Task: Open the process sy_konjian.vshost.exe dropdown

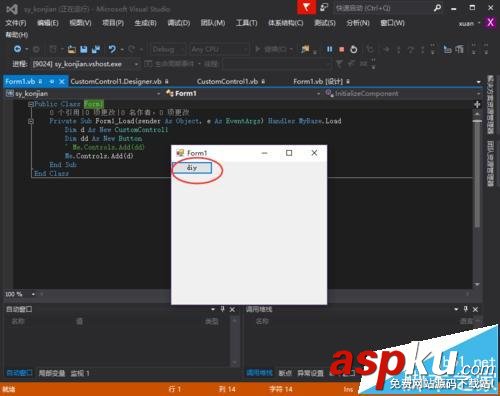Action: 136,64
